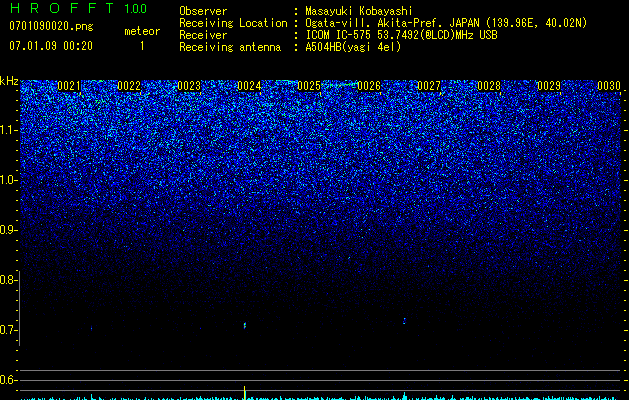Click the 0.9 kHz axis tick label

(8, 230)
